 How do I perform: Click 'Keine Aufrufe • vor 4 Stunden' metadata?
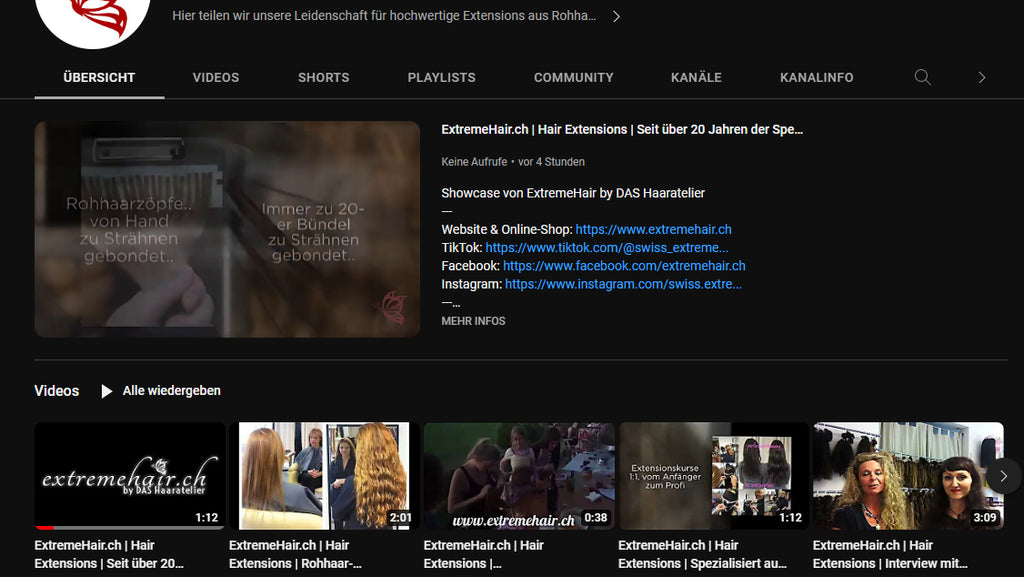(513, 162)
